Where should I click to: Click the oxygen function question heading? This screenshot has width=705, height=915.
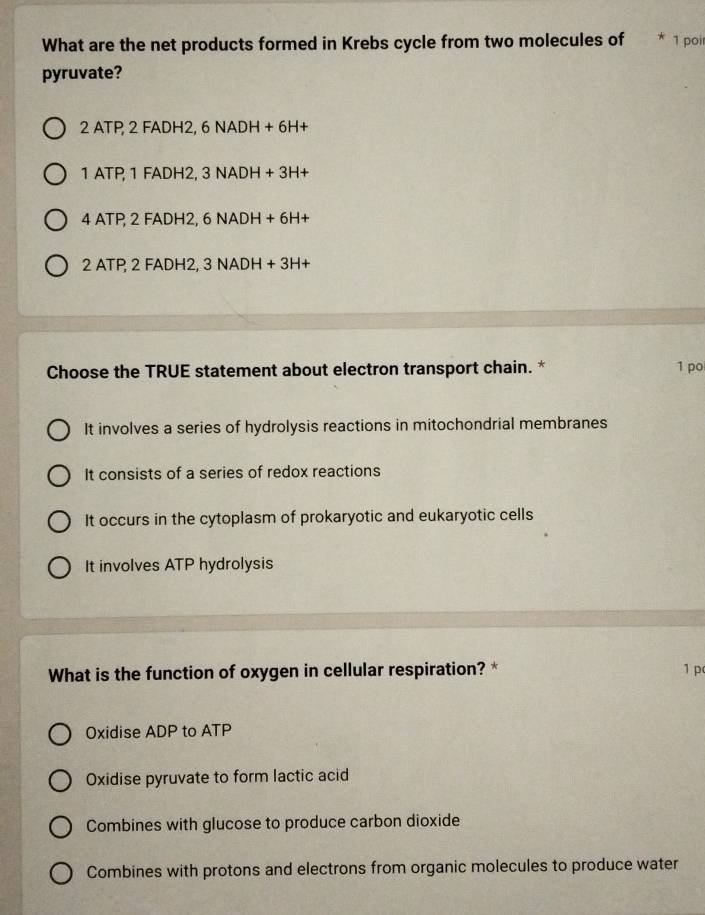[267, 672]
